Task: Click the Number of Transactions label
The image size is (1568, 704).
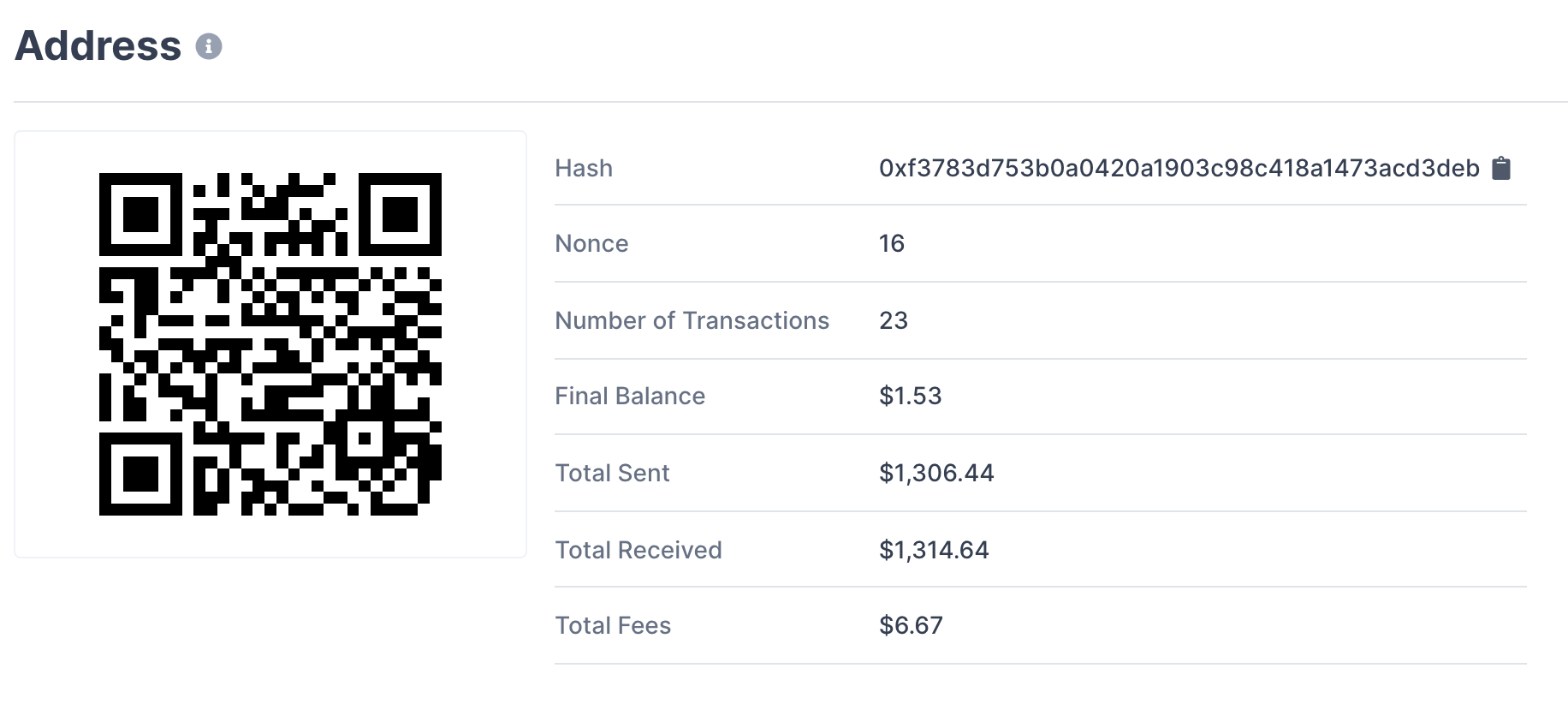Action: [x=692, y=321]
